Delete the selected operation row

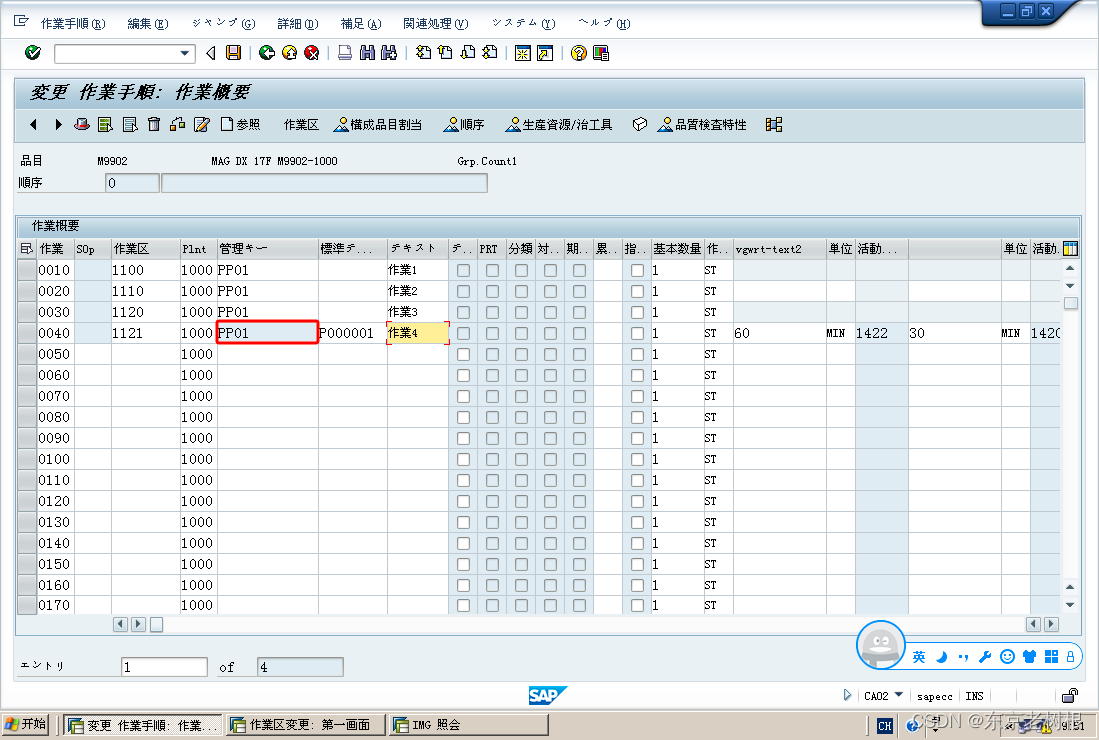click(154, 124)
